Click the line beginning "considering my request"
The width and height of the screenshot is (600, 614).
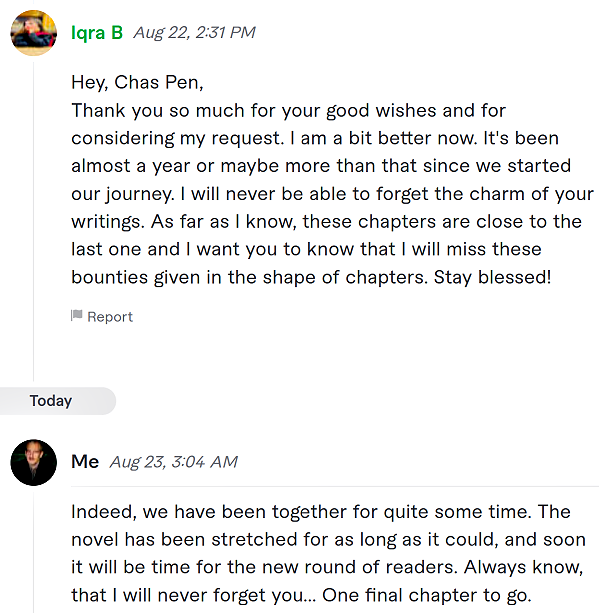tap(315, 139)
